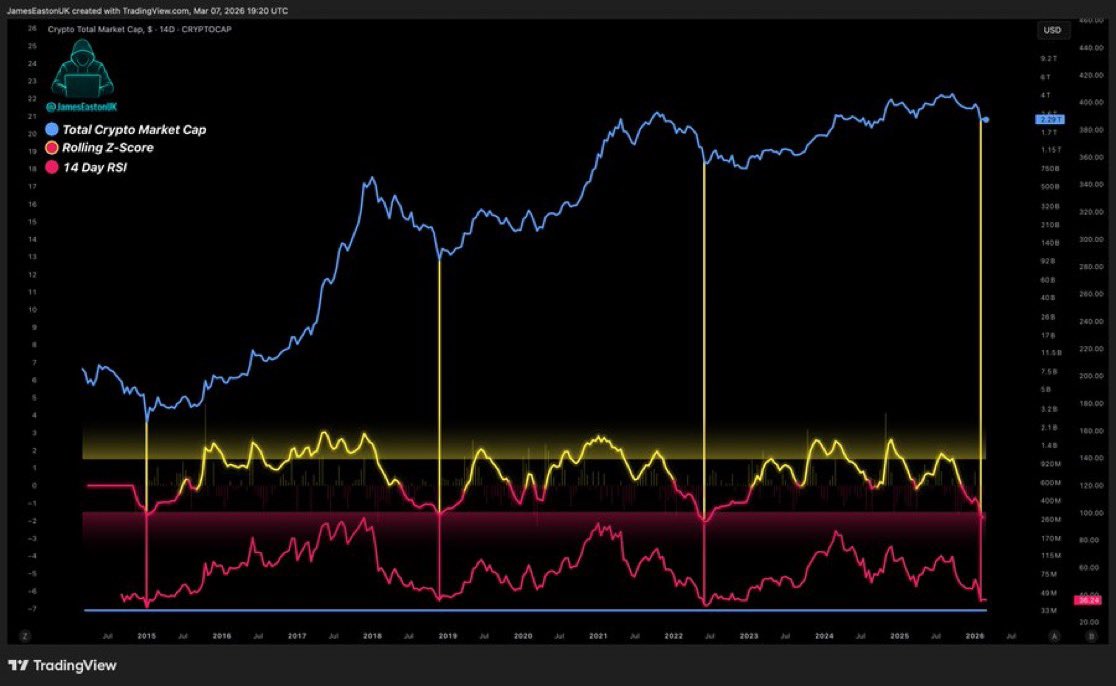Click the 2024 label on time axis
This screenshot has width=1116, height=686.
point(824,636)
